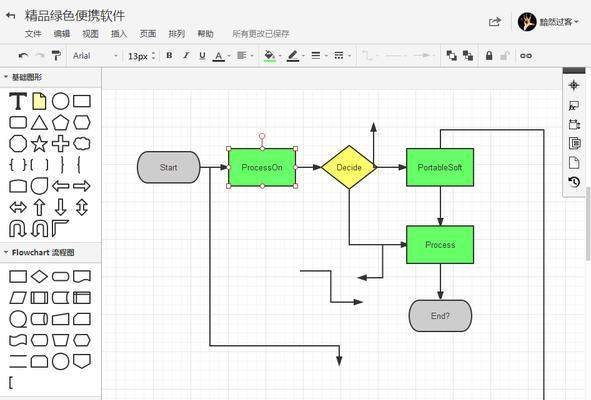Screen dimensions: 591x400
Task: Lock the selected shape with padlock icon
Action: (x=489, y=56)
